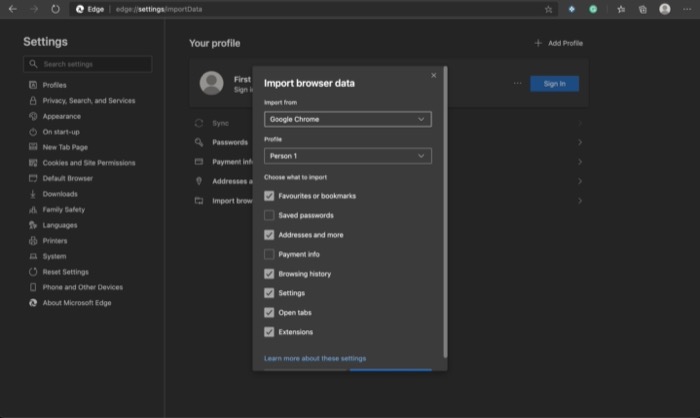Click the Sync refresh icon
700x418 pixels.
pos(199,123)
